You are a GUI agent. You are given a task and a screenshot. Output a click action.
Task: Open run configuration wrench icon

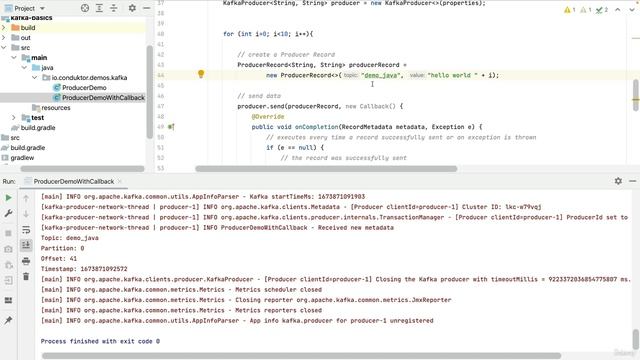(8, 213)
